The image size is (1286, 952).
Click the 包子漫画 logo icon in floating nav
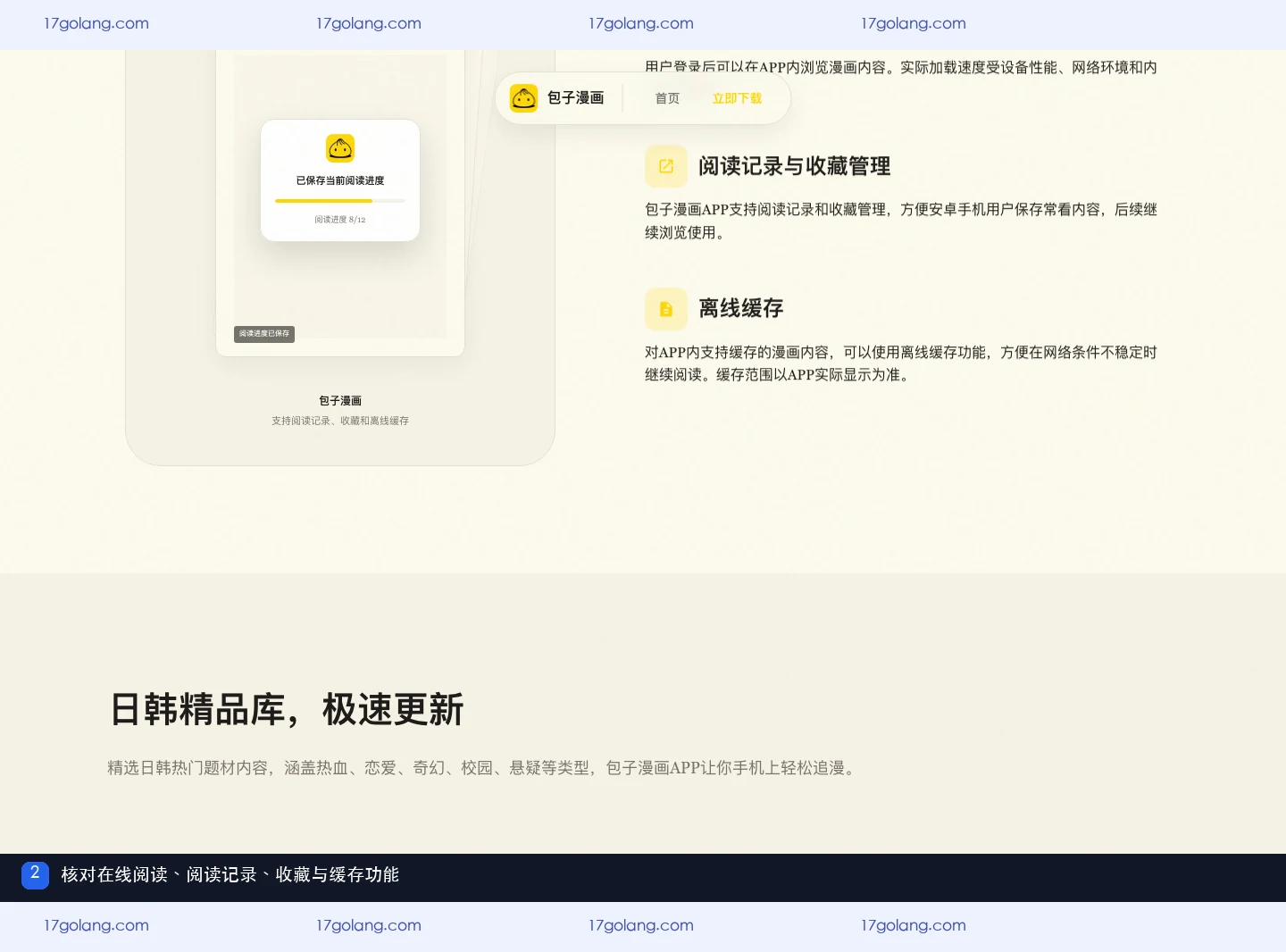523,98
